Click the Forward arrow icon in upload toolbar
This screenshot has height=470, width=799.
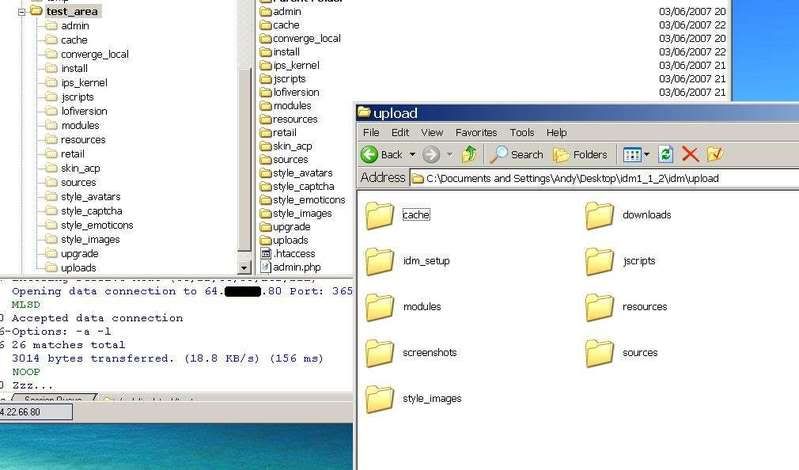click(431, 154)
